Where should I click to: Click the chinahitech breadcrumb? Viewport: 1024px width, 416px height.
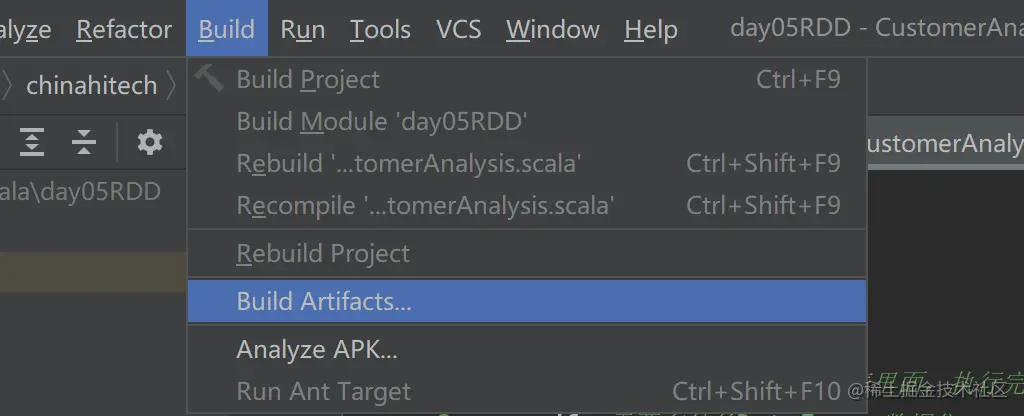(x=91, y=86)
